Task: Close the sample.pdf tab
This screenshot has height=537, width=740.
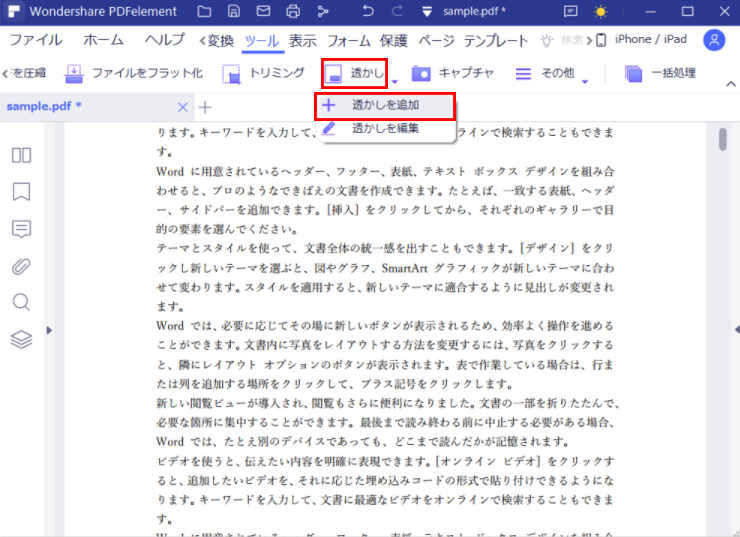Action: pos(183,108)
